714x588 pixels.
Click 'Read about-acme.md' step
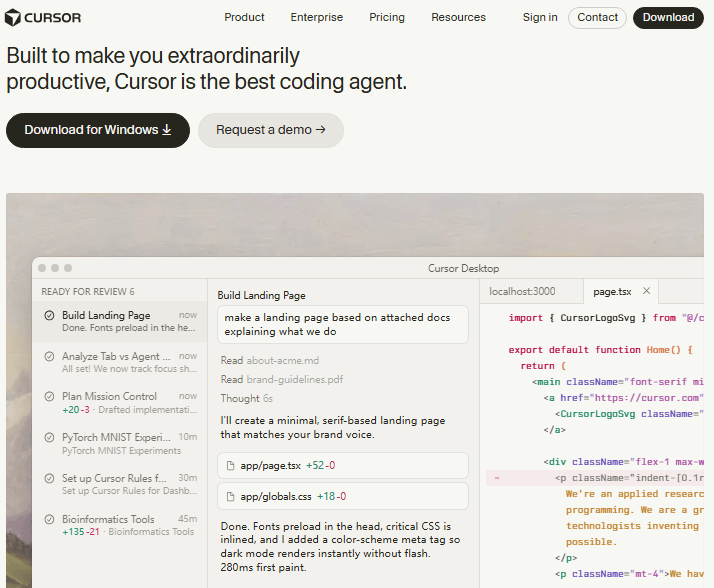(x=270, y=360)
